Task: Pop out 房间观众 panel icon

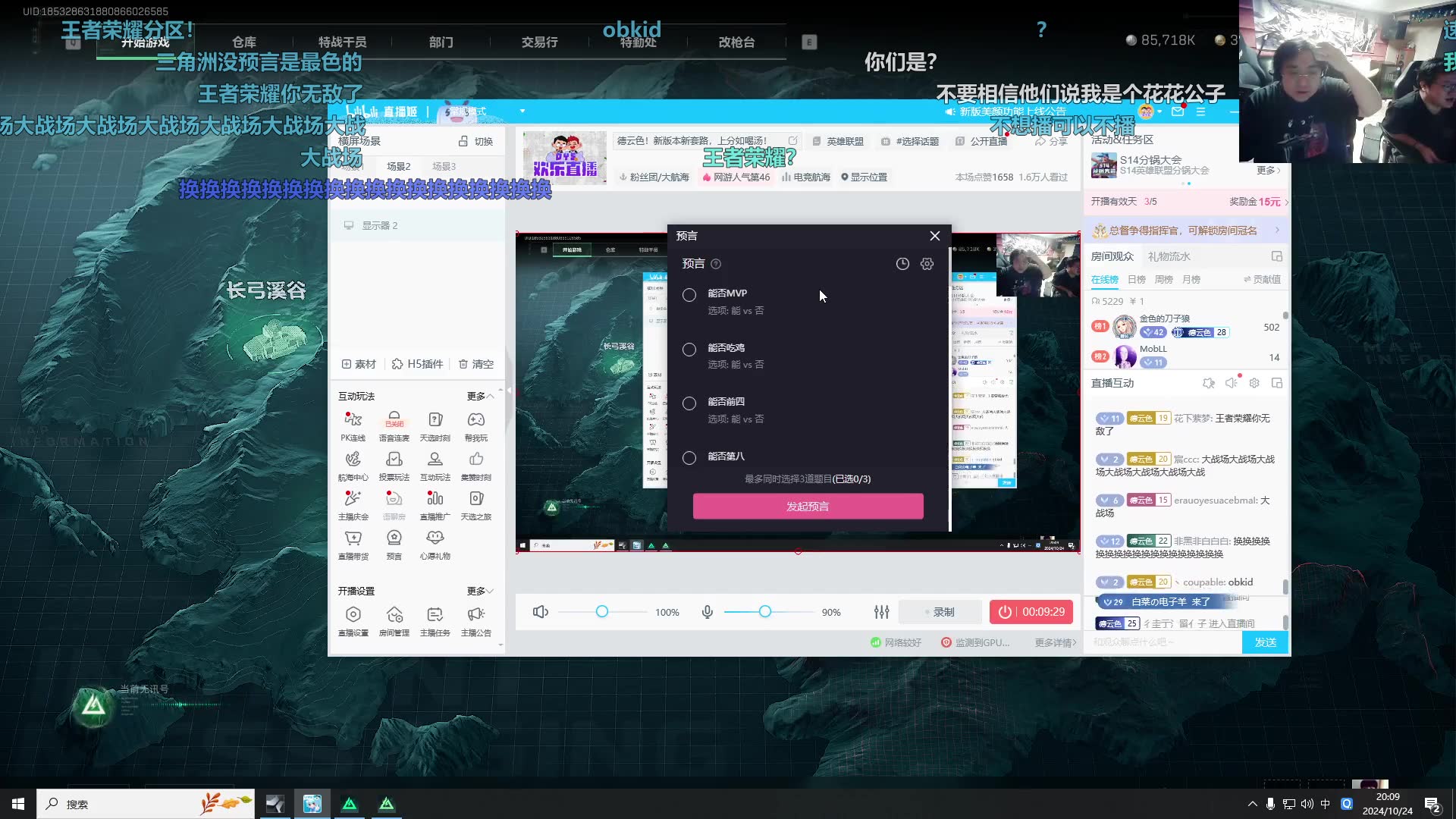Action: tap(1277, 256)
